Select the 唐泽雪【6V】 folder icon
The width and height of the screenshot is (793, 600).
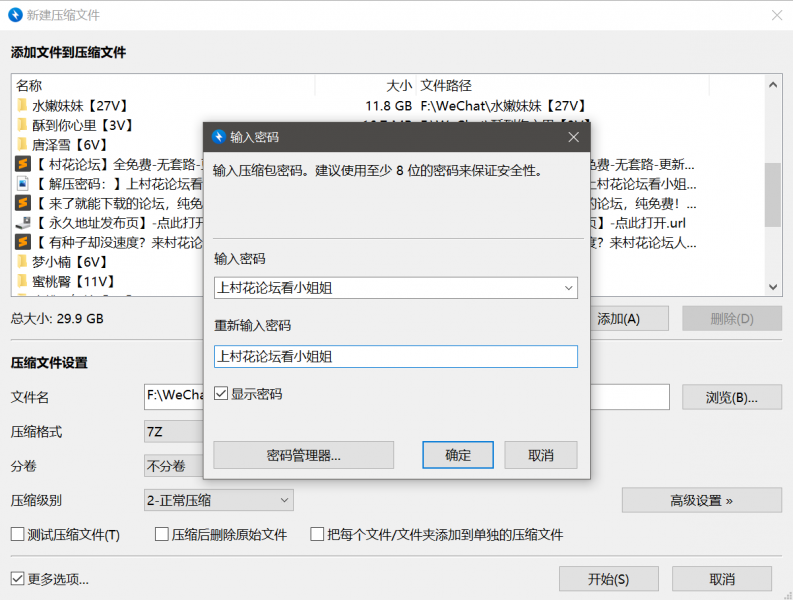[22, 144]
